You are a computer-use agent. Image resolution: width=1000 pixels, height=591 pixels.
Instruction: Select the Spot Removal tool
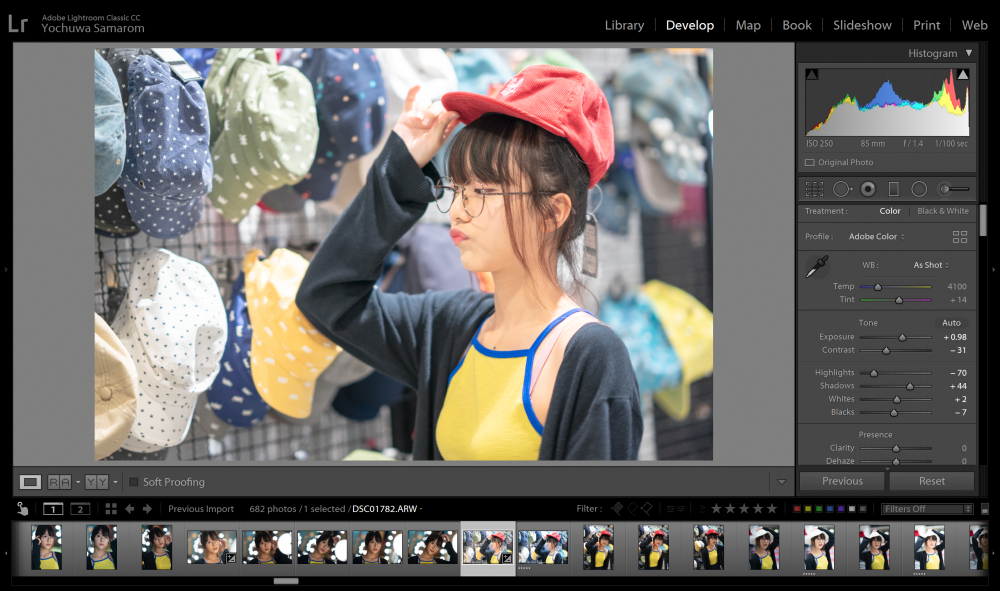(x=842, y=189)
